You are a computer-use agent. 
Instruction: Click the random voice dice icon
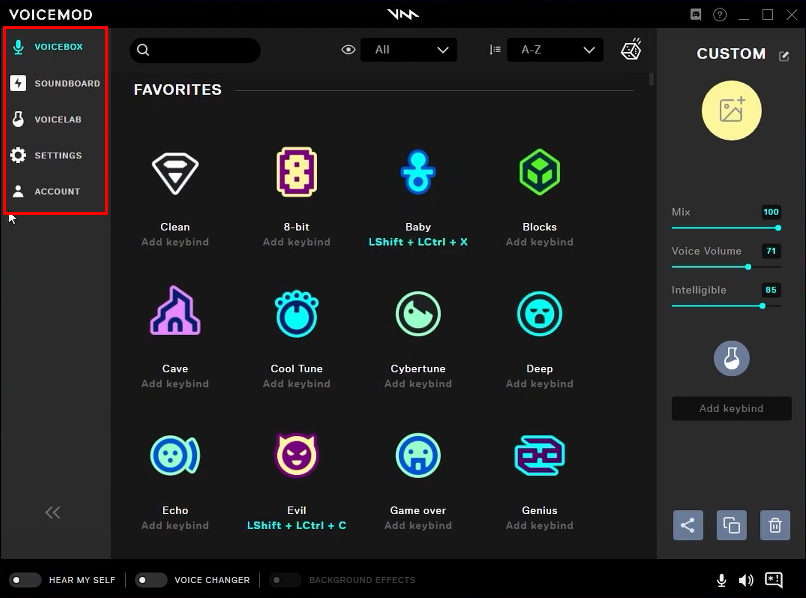click(x=631, y=49)
